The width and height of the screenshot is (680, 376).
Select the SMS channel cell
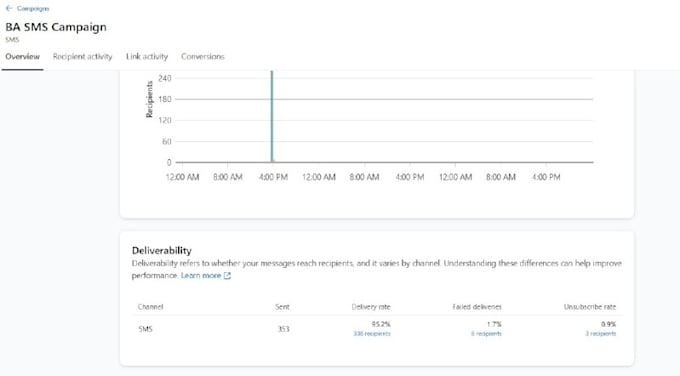145,329
